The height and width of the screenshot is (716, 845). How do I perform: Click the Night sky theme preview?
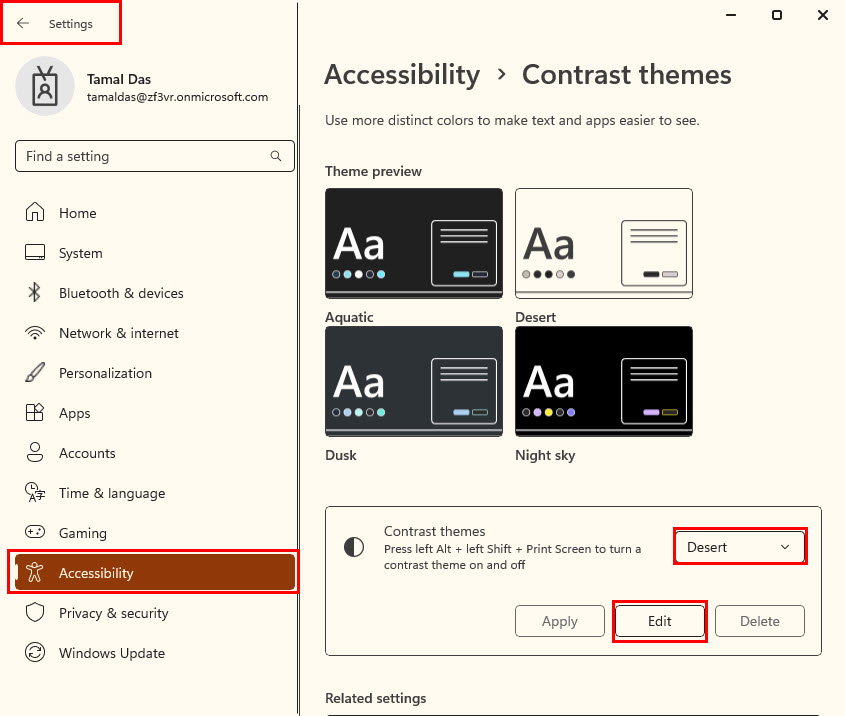pos(604,381)
